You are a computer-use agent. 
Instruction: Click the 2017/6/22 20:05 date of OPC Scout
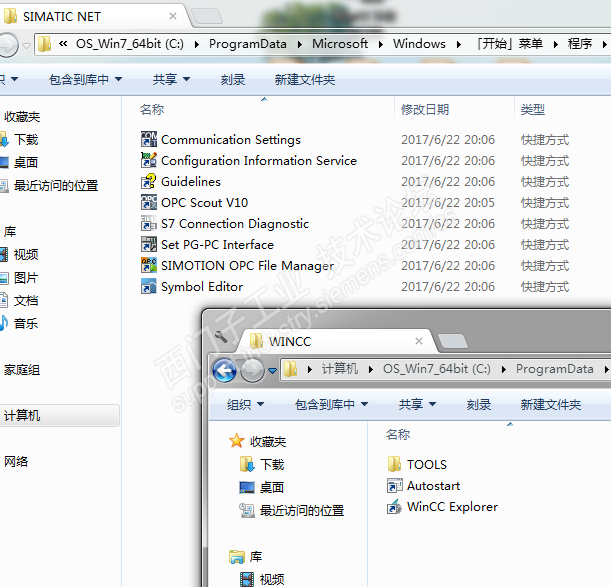click(x=448, y=203)
